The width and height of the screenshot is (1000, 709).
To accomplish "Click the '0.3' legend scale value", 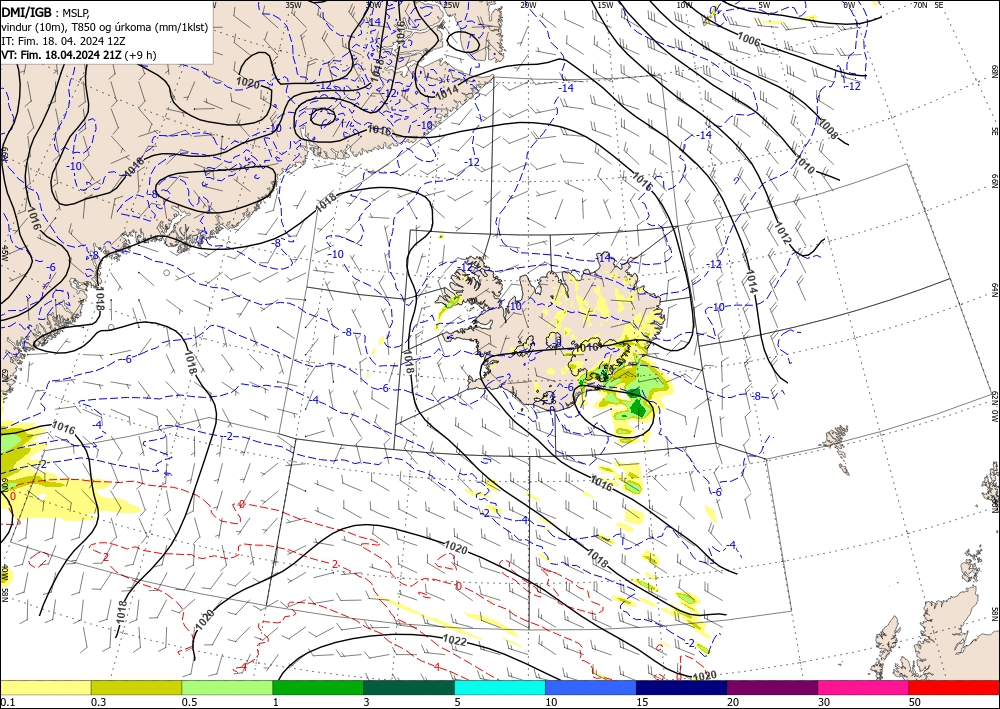I will 98,702.
